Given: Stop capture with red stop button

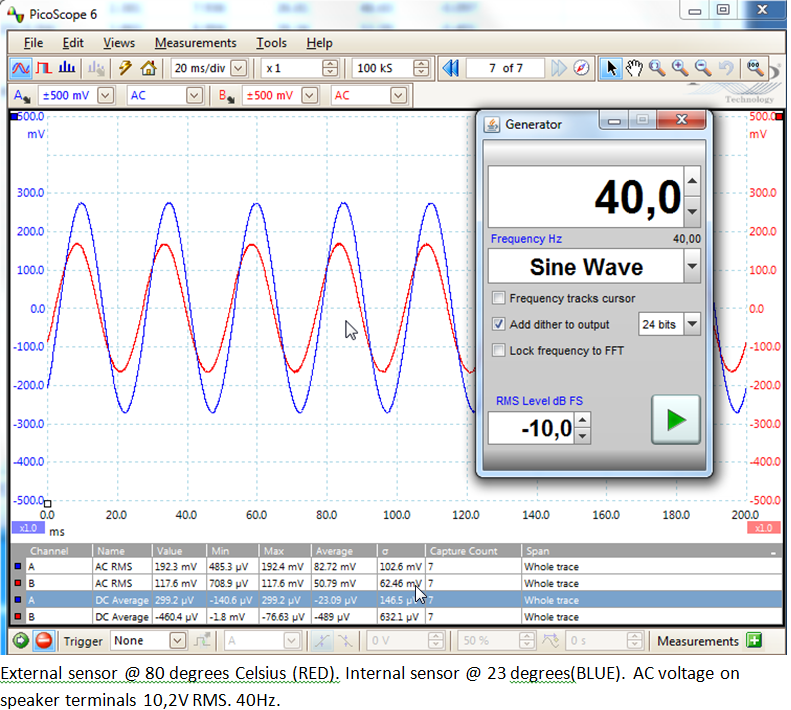Looking at the screenshot, I should pyautogui.click(x=44, y=641).
